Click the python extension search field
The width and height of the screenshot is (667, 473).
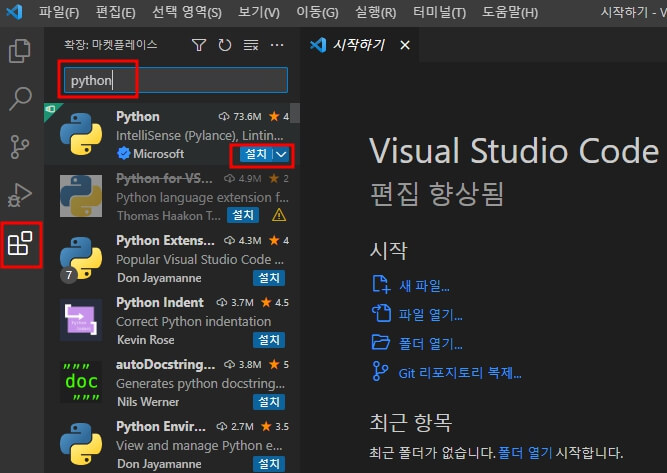pos(176,80)
